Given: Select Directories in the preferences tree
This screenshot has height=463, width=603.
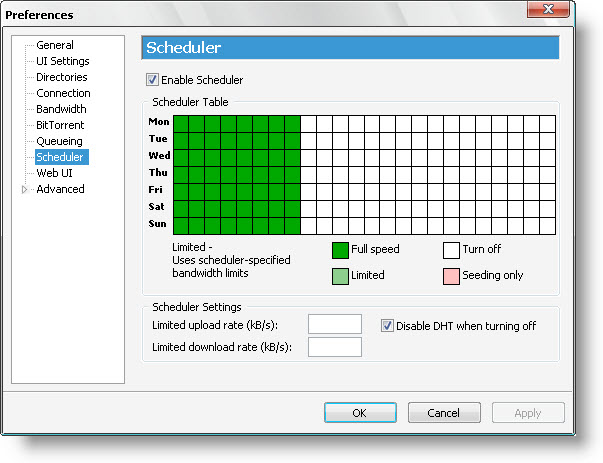Looking at the screenshot, I should click(62, 77).
